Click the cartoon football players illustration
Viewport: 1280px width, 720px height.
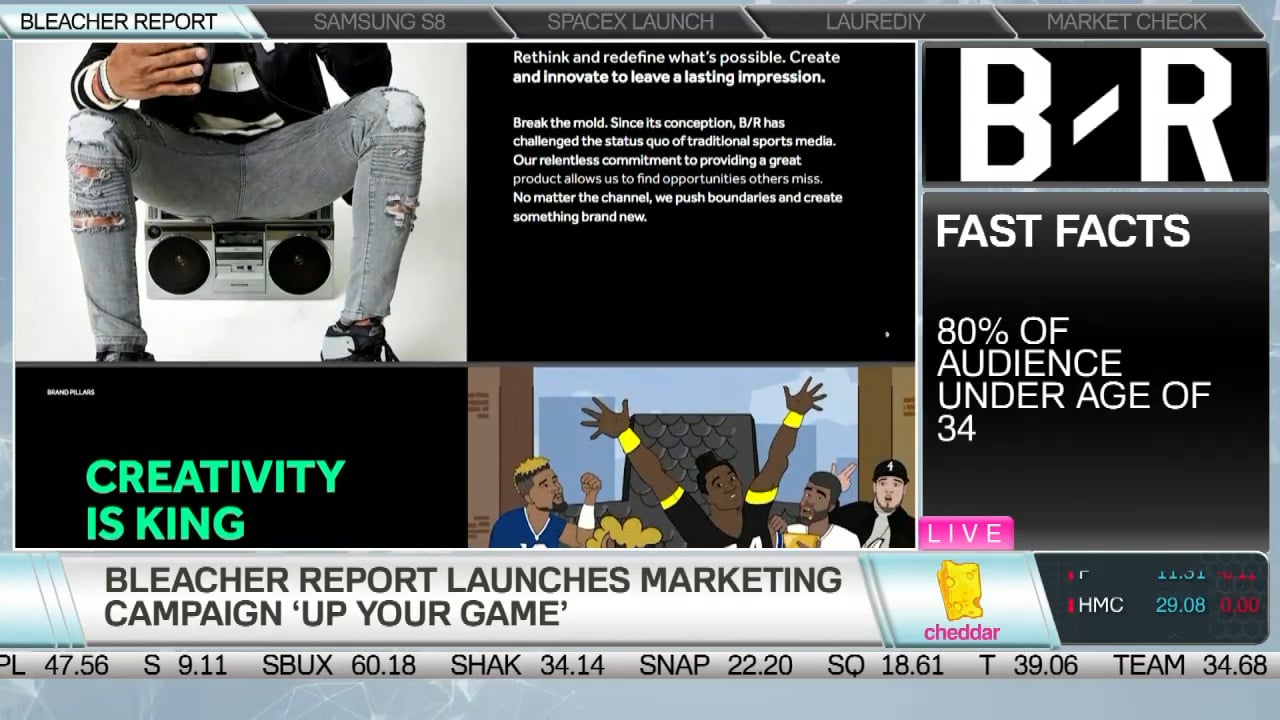[691, 458]
